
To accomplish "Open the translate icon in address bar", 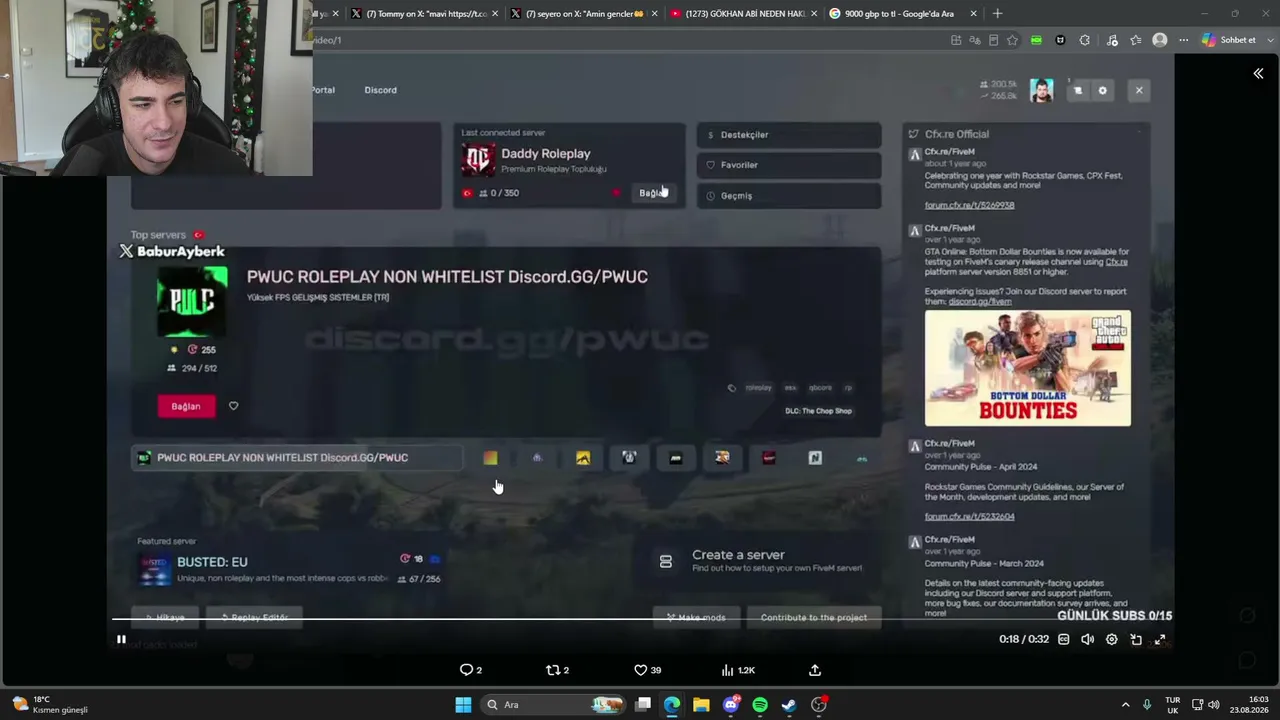I will tap(975, 40).
